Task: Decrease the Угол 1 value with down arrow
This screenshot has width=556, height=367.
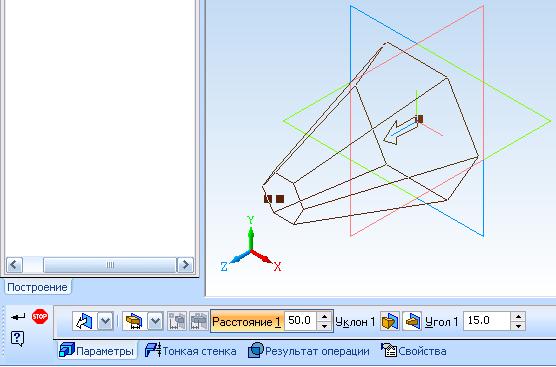Action: click(x=518, y=326)
